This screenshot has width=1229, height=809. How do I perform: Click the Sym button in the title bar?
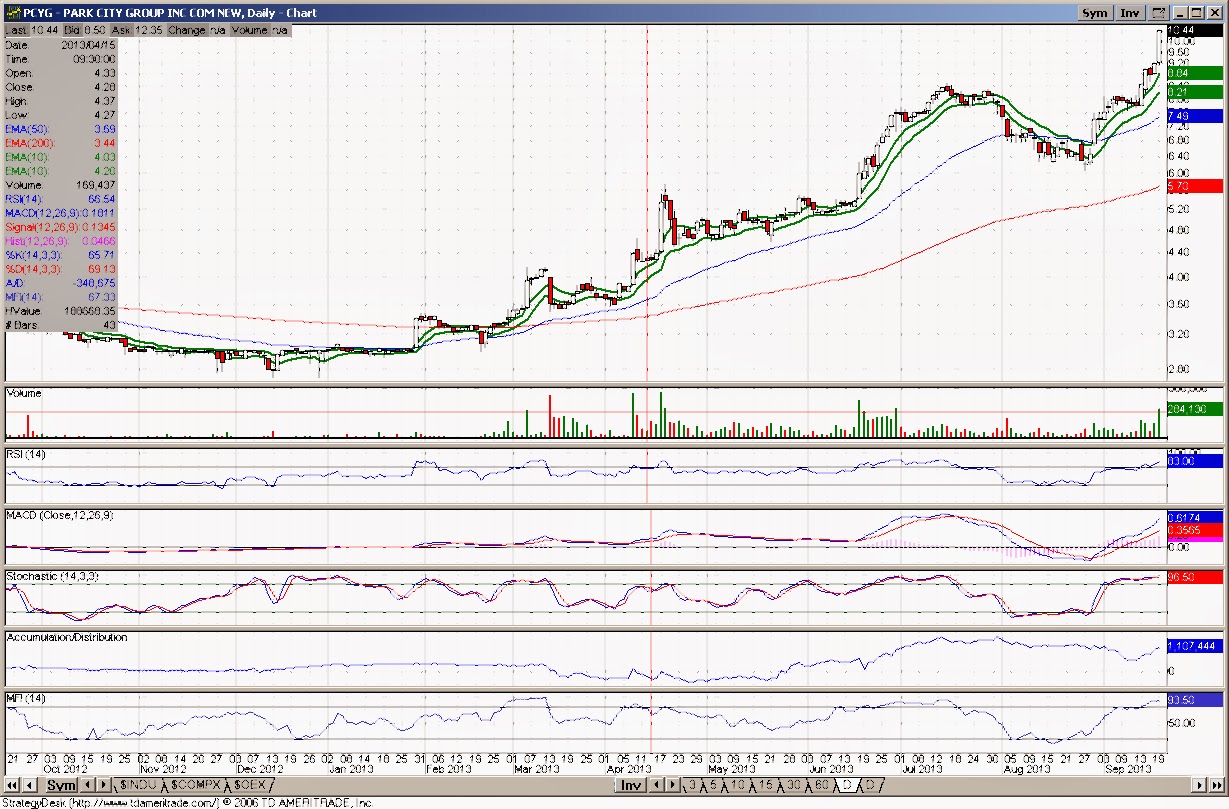(1096, 13)
